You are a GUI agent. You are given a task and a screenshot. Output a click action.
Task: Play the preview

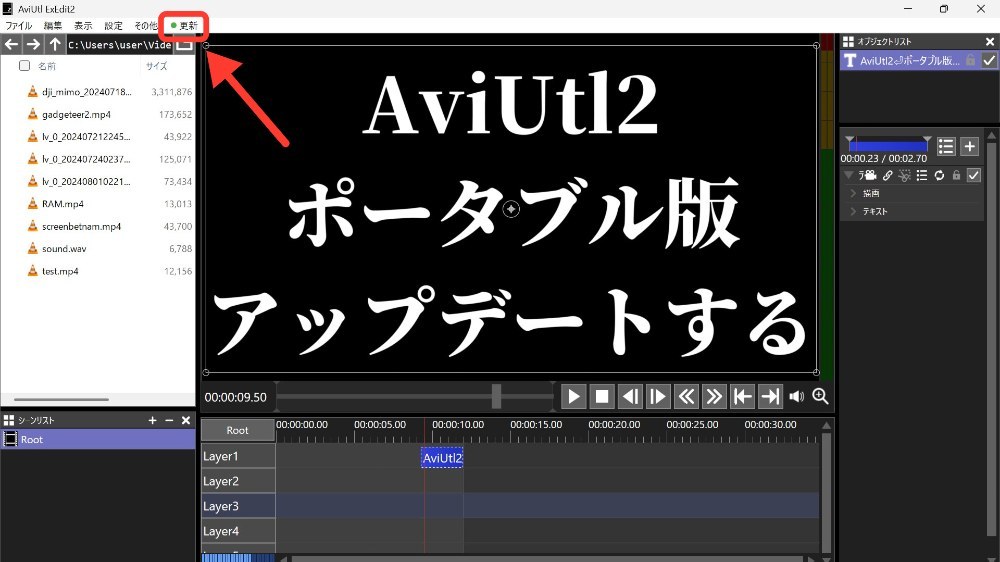[x=573, y=397]
